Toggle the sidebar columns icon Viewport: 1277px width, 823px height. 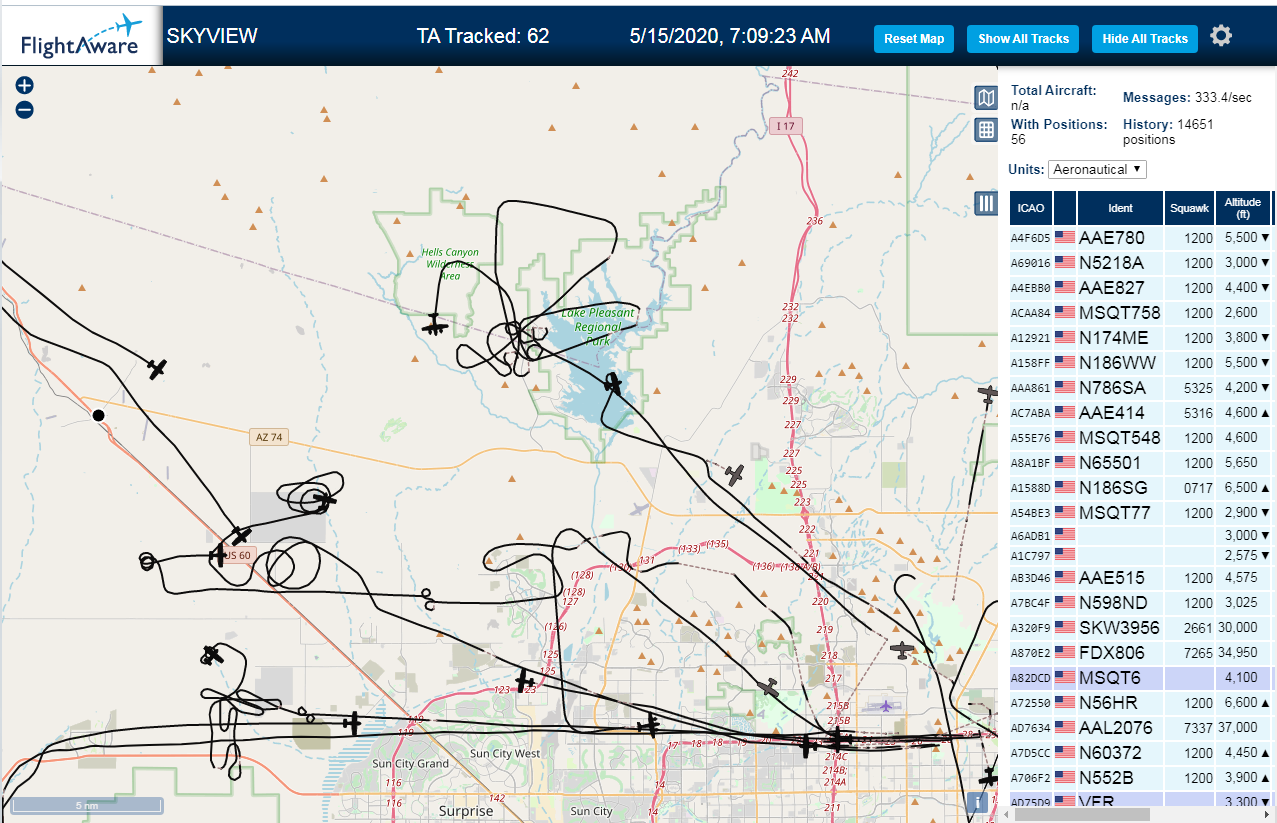tap(986, 204)
